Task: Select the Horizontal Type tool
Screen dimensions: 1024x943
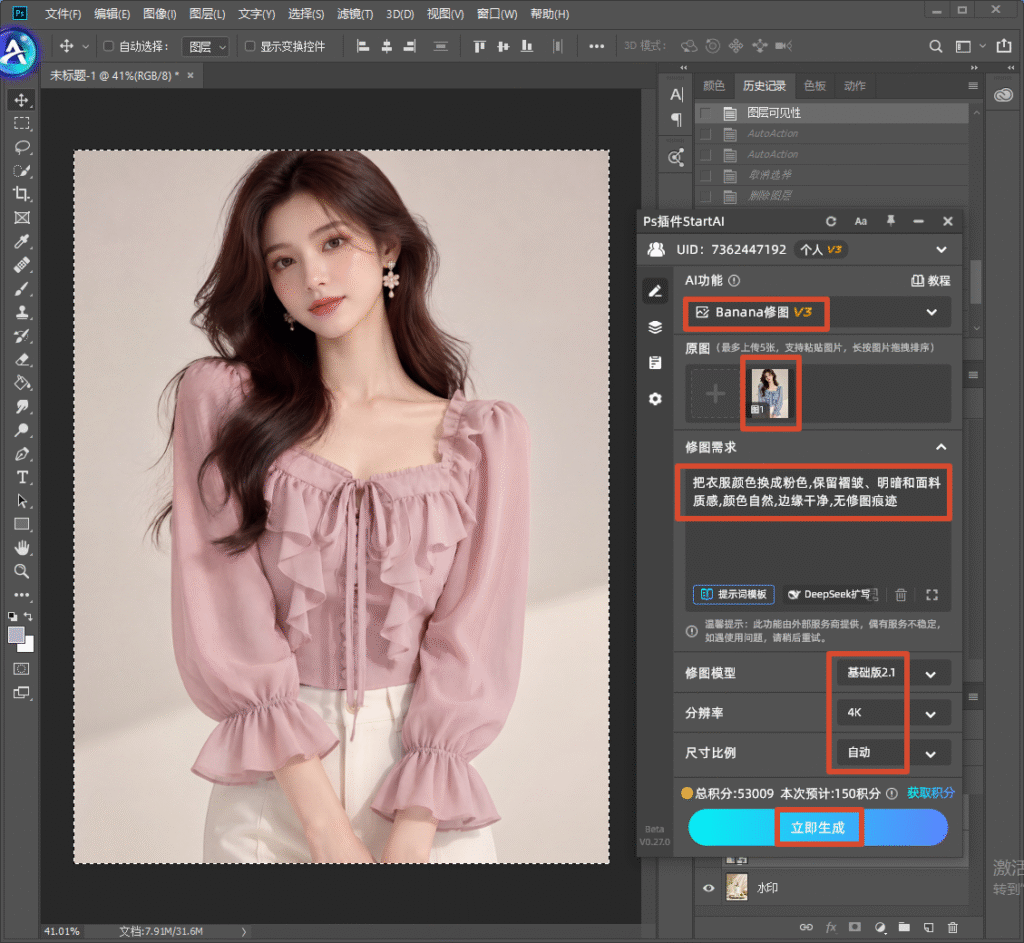Action: 22,477
